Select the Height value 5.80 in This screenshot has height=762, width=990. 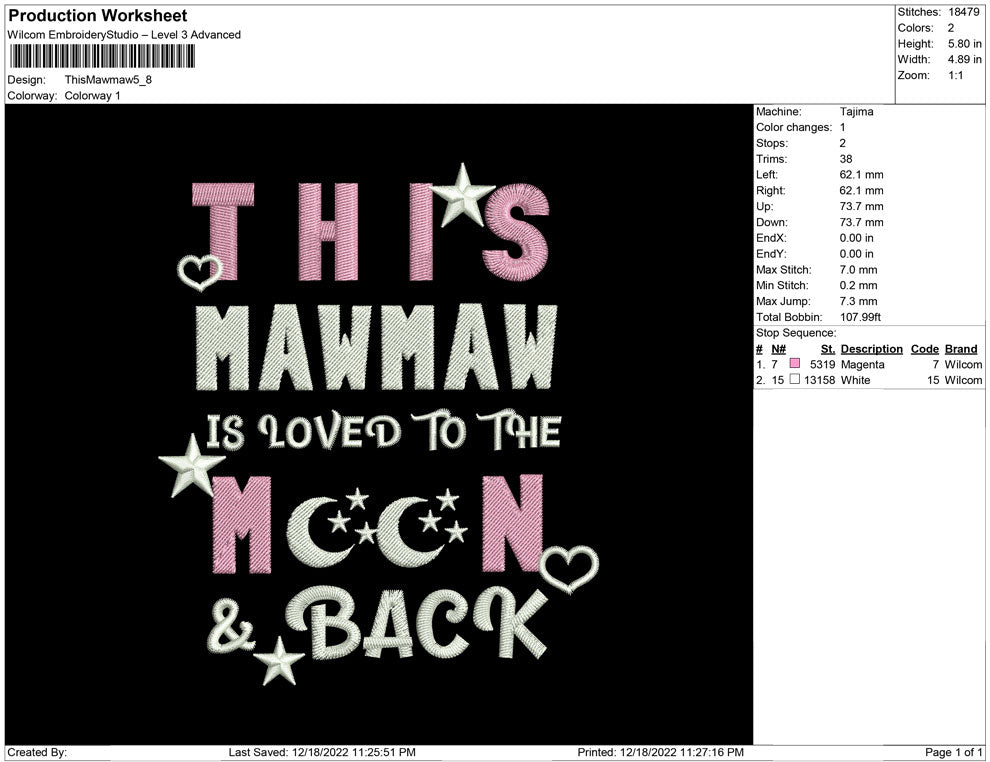[x=964, y=44]
